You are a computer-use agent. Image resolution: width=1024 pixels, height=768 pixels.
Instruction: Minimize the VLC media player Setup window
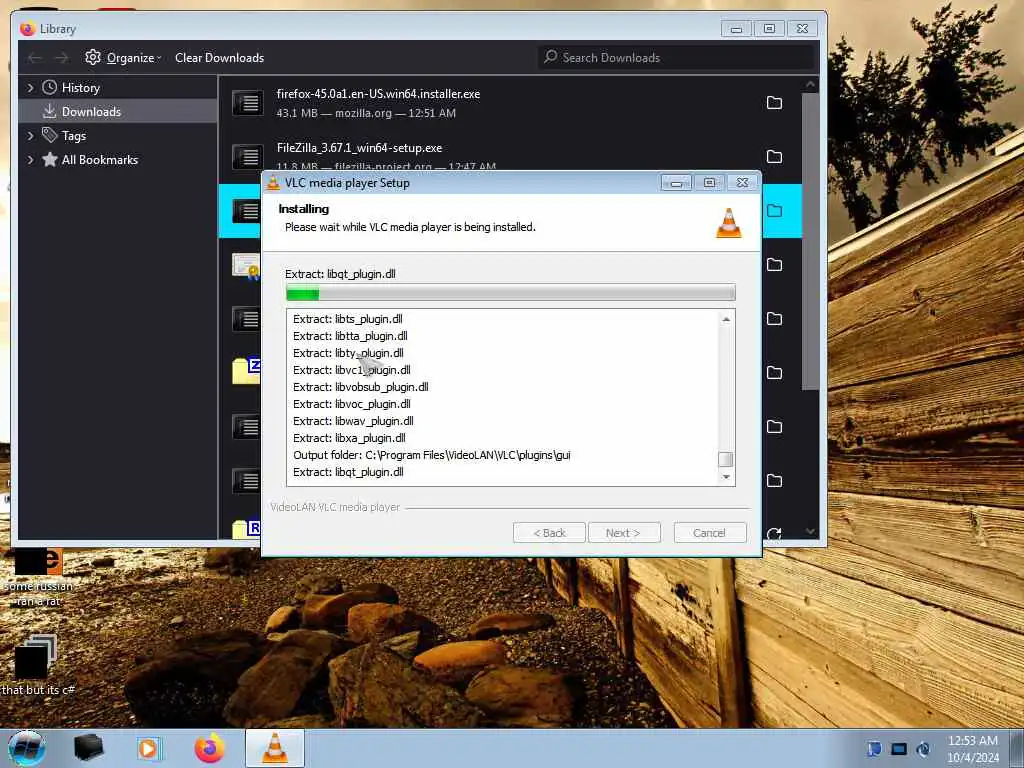tap(676, 183)
